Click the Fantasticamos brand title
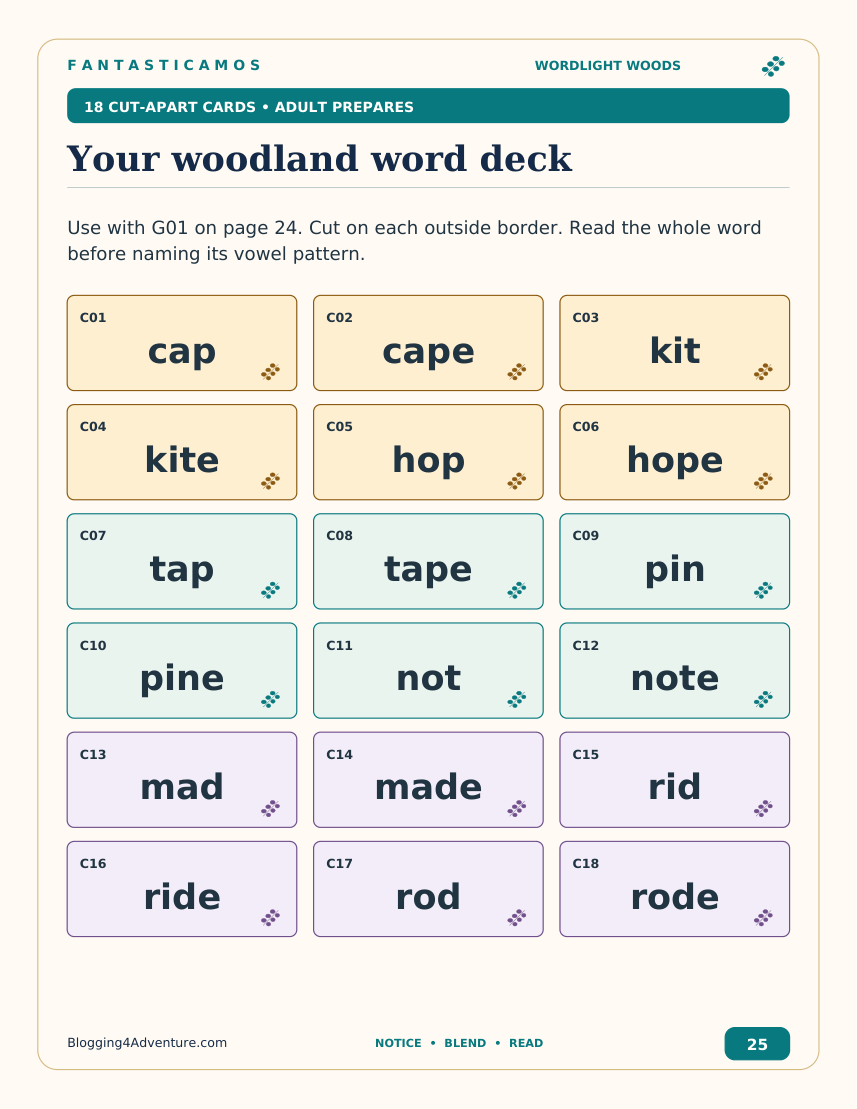The height and width of the screenshot is (1109, 857). tap(164, 66)
